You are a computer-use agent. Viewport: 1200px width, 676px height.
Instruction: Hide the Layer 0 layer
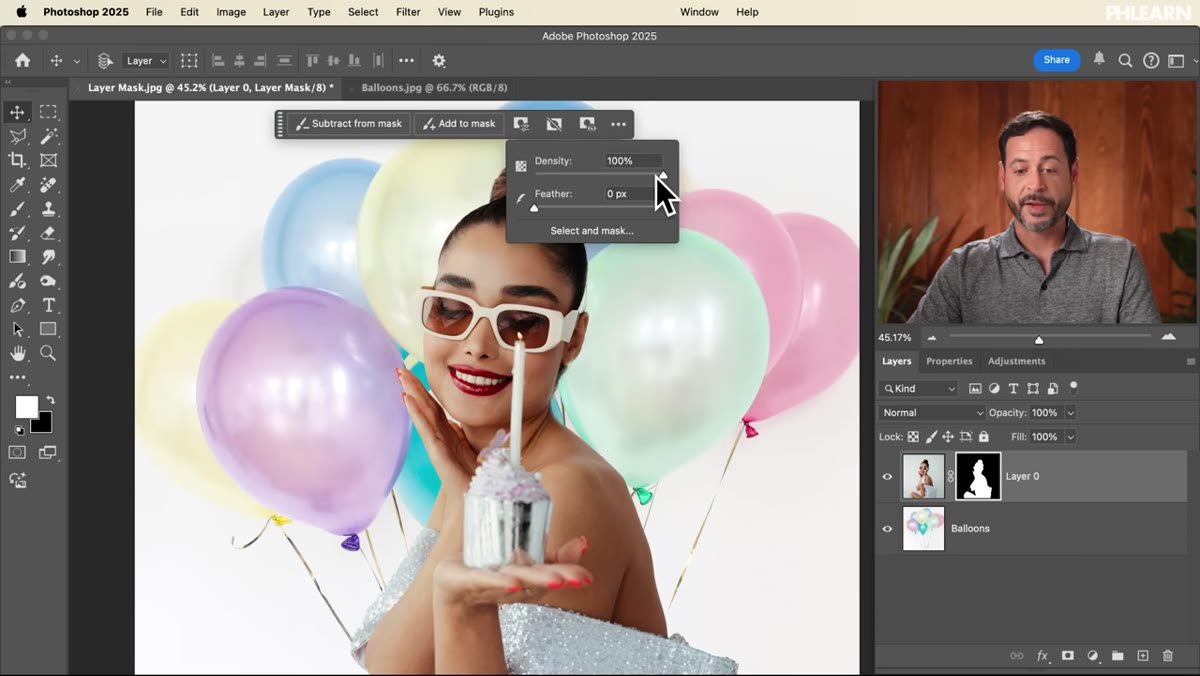click(887, 477)
